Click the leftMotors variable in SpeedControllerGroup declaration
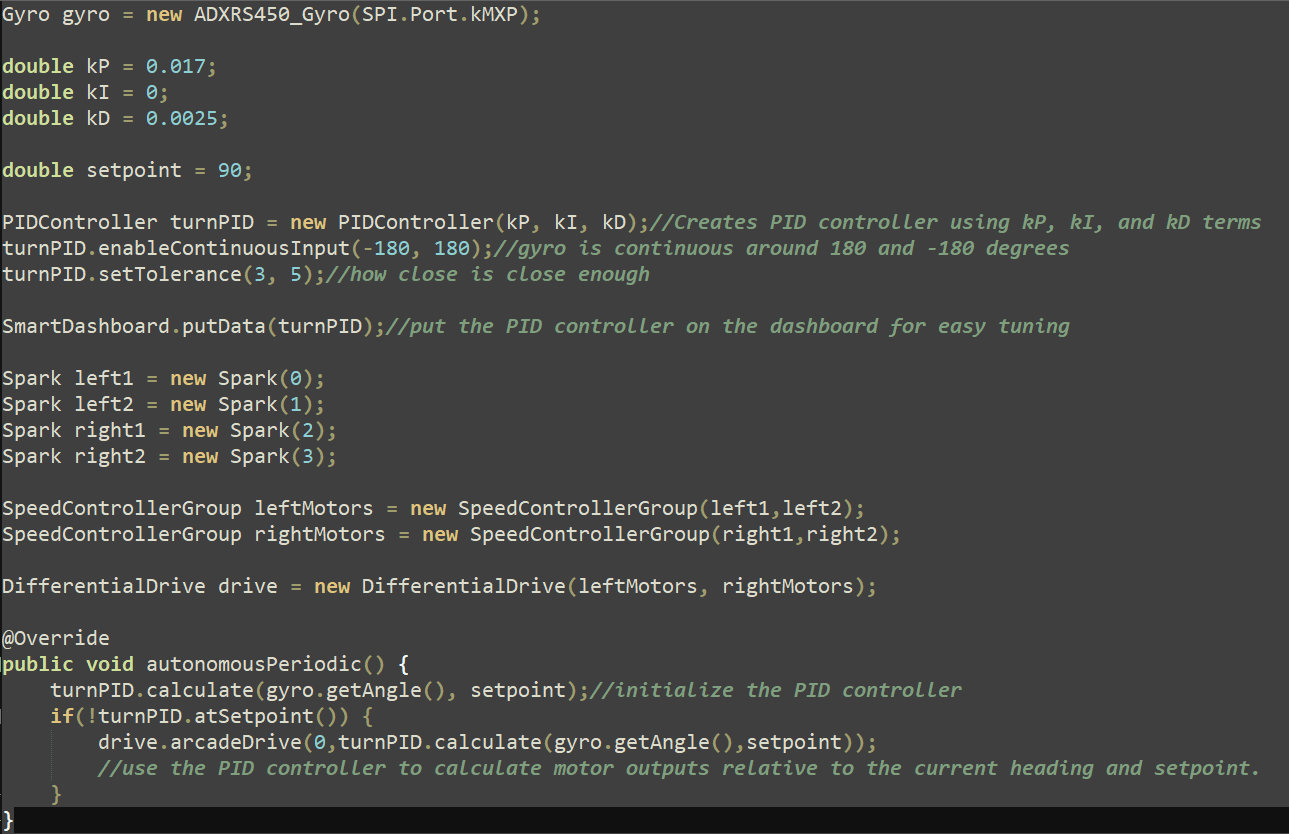The height and width of the screenshot is (834, 1289). click(314, 508)
